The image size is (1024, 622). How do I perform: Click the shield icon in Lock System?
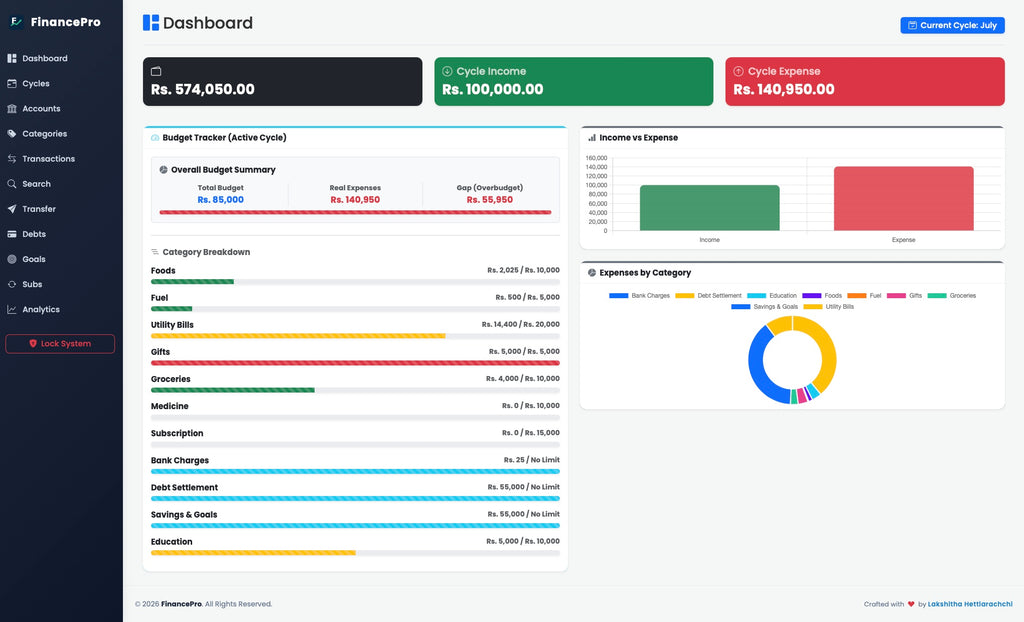pos(33,344)
